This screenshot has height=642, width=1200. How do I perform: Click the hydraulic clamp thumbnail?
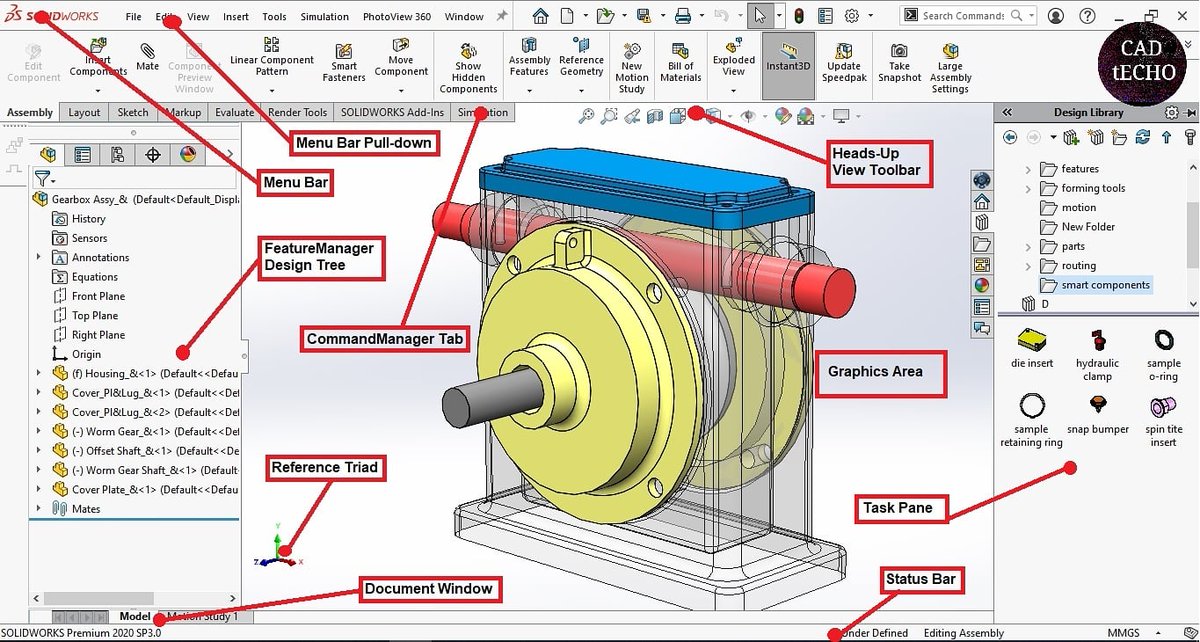point(1097,357)
